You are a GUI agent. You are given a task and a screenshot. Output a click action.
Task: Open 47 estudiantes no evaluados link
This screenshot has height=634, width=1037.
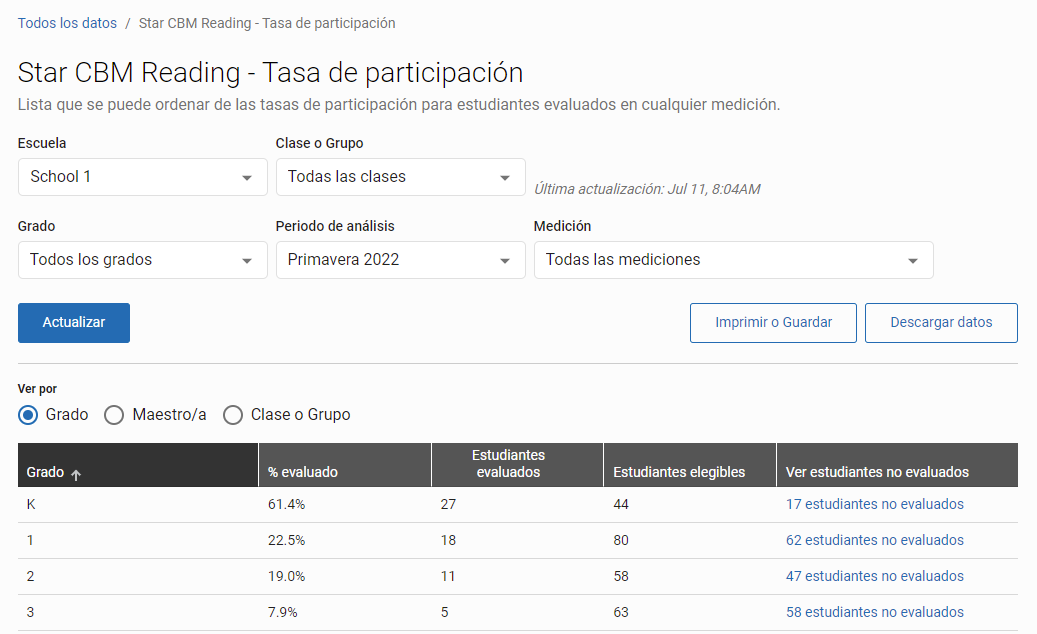coord(874,576)
